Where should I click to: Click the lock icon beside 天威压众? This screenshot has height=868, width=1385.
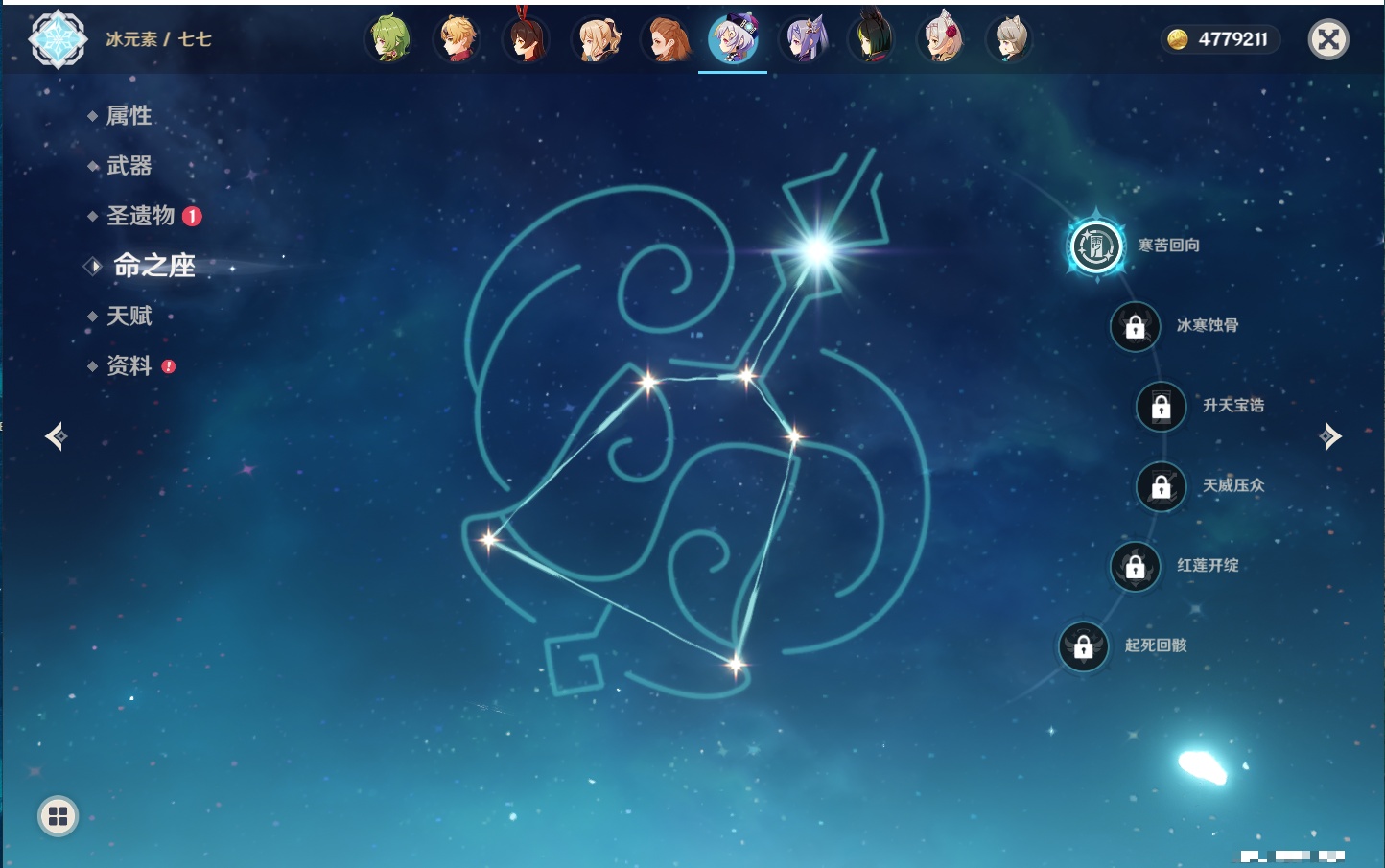1162,487
